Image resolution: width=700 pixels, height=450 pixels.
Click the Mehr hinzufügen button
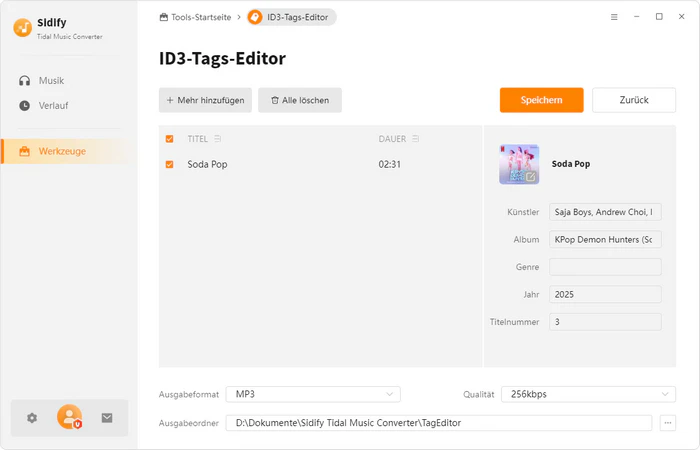(205, 100)
